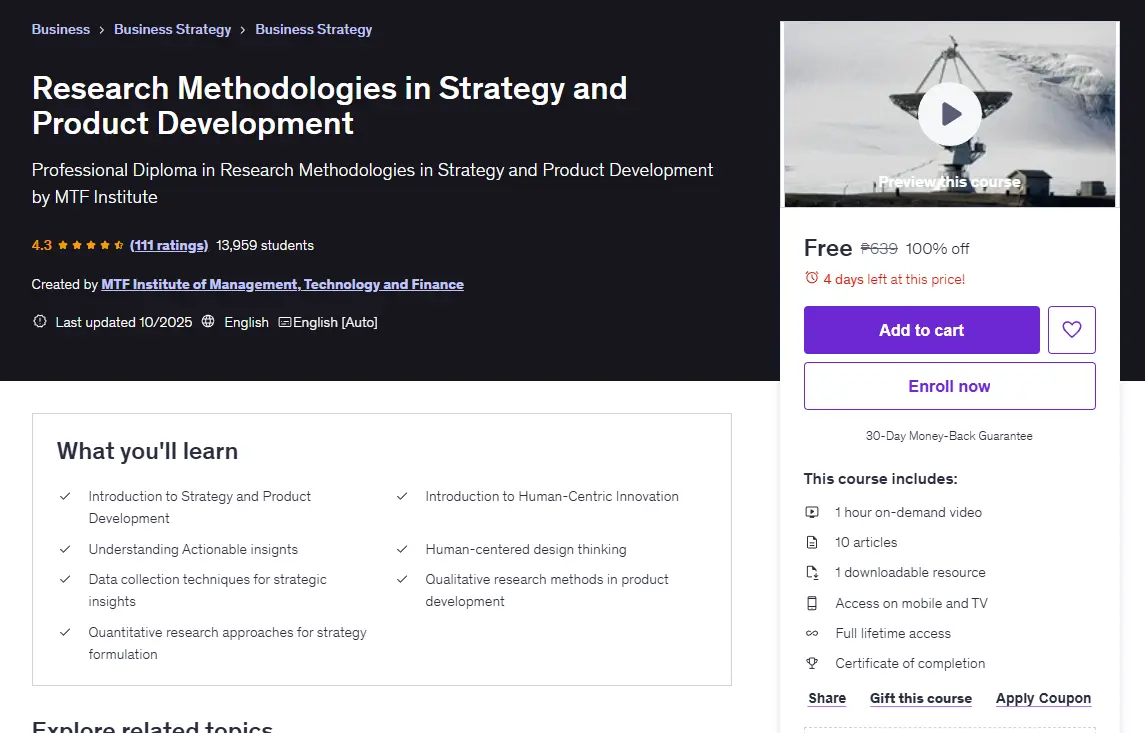Click the star rating icons
This screenshot has width=1145, height=733.
[91, 245]
